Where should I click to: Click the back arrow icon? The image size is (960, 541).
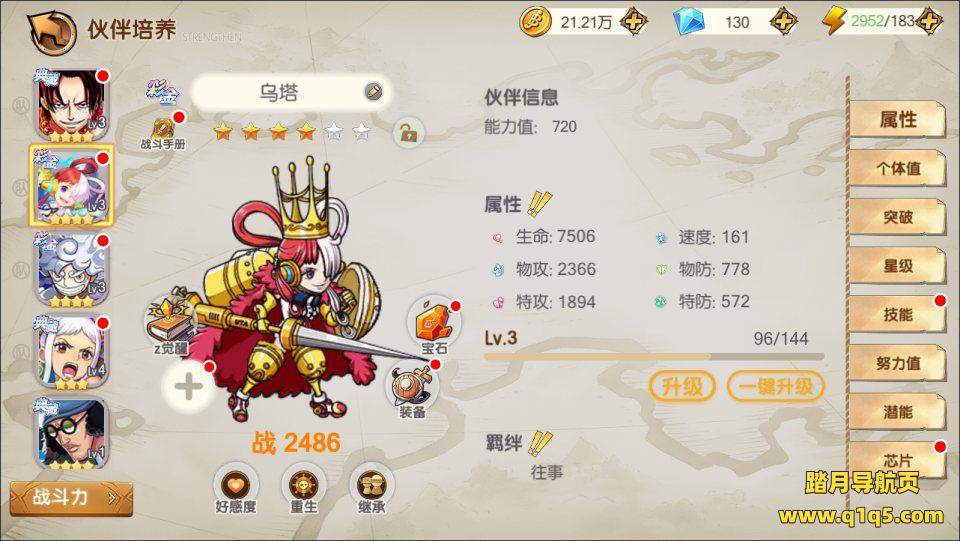[53, 32]
